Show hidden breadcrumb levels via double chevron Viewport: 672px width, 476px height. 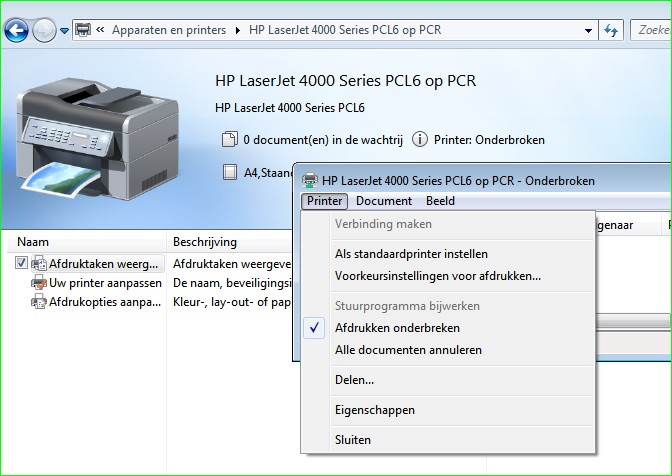(100, 30)
